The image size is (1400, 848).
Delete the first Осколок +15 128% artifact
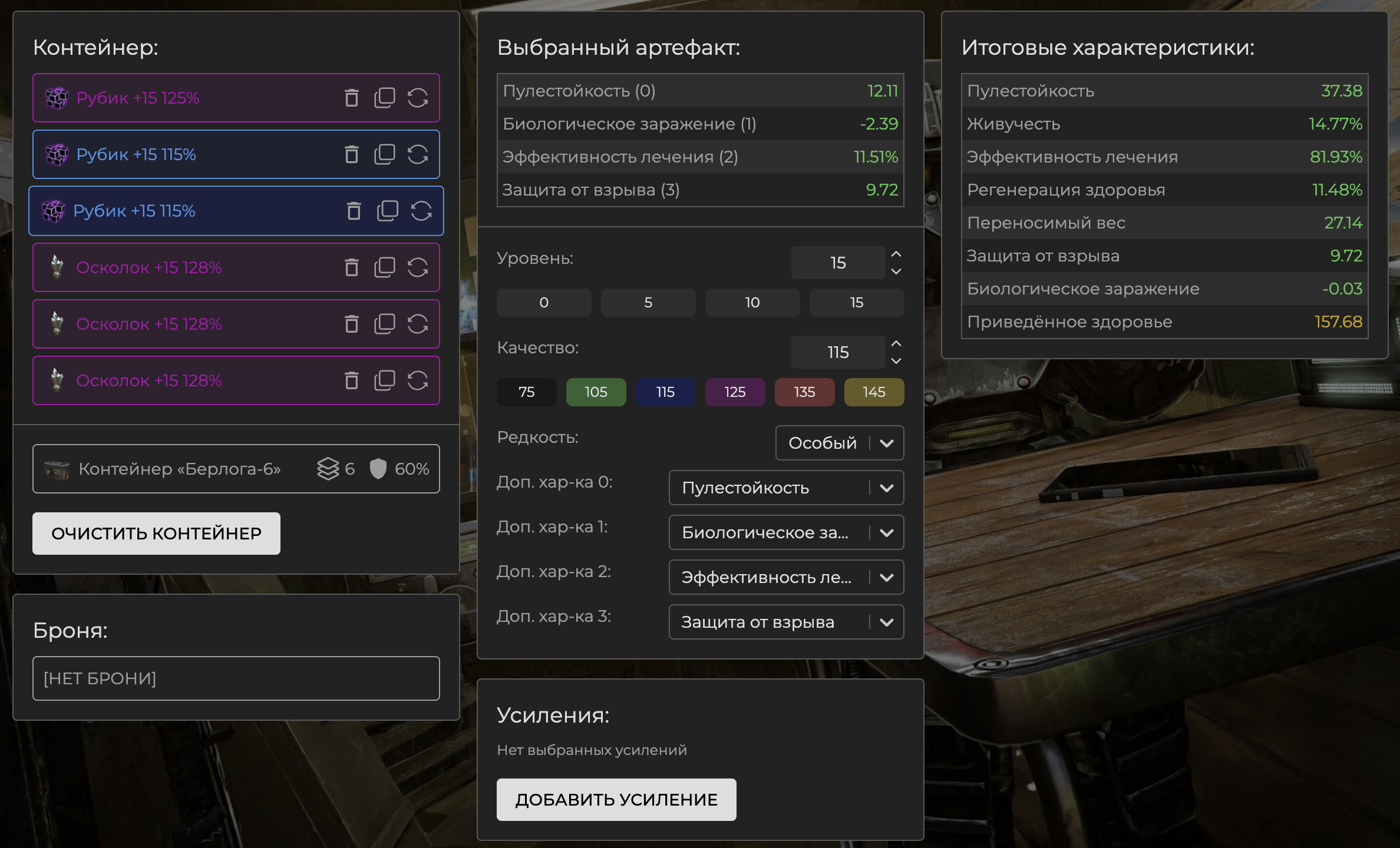pyautogui.click(x=351, y=267)
